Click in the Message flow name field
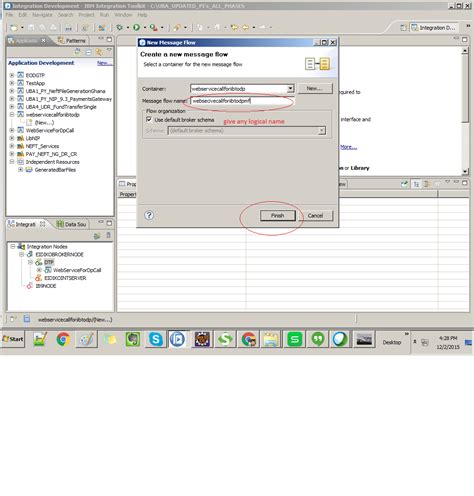This screenshot has width=474, height=496. tap(242, 101)
